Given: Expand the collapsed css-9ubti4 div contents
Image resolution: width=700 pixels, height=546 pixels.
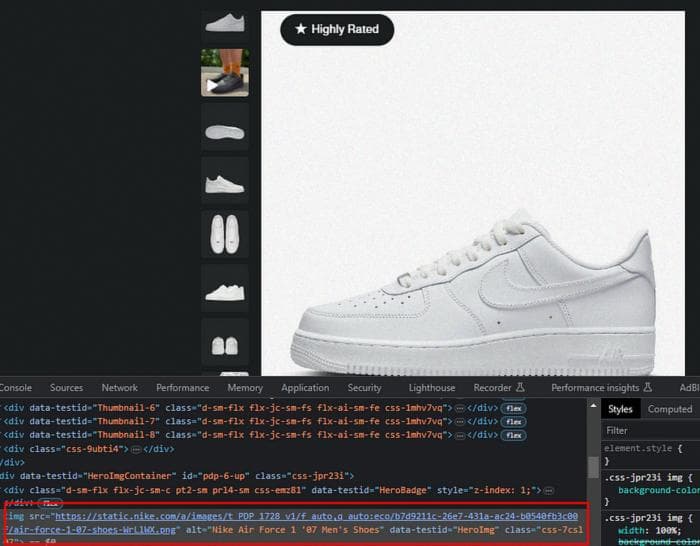Looking at the screenshot, I should pyautogui.click(x=136, y=449).
